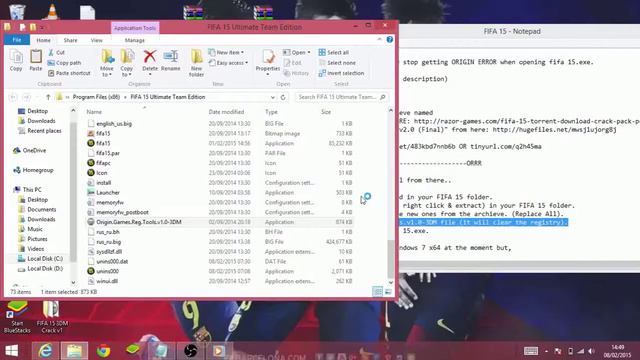Click Paste shortcut in ribbon
This screenshot has width=640, height=360.
click(69, 73)
